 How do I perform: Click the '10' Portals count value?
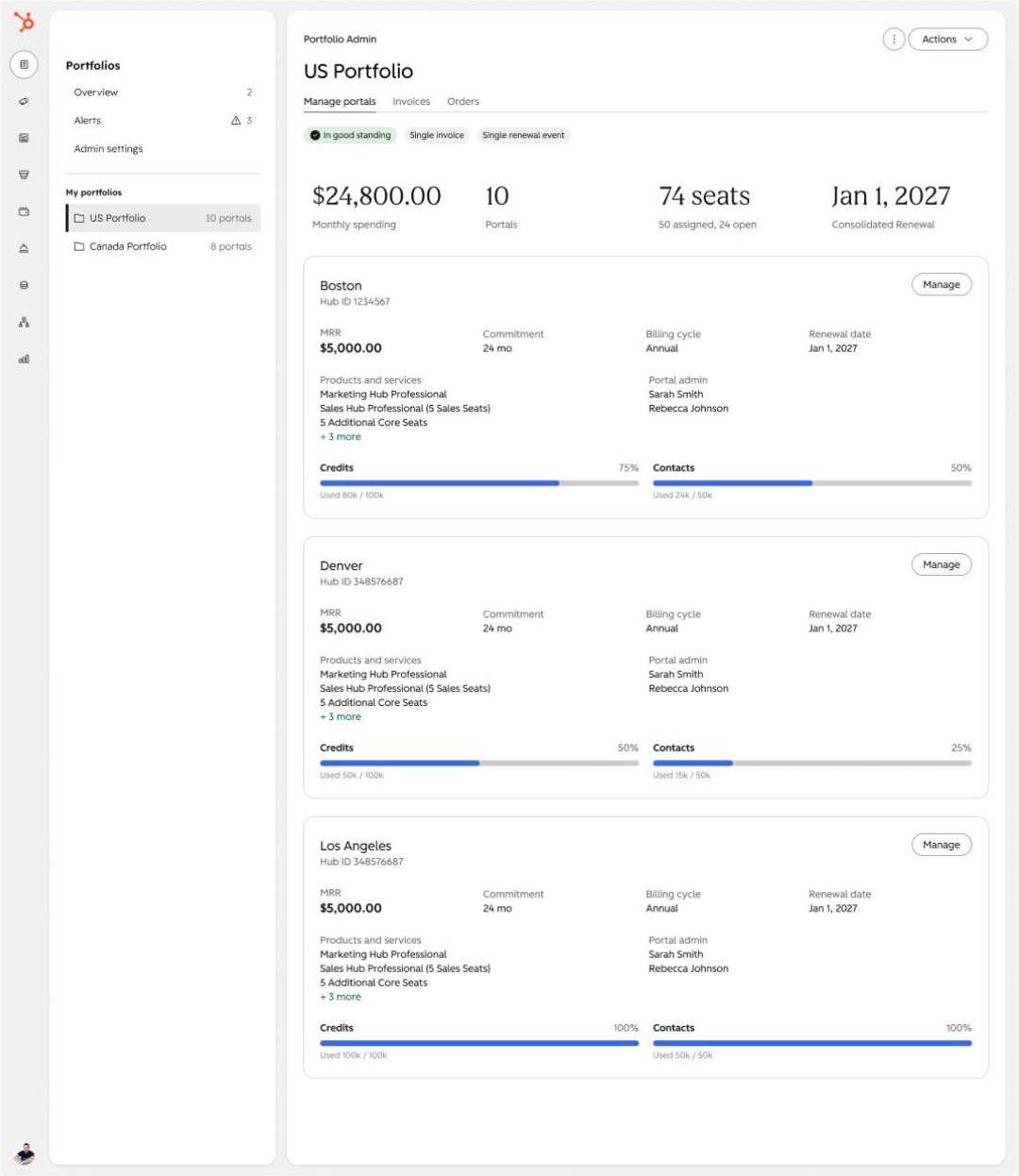497,195
